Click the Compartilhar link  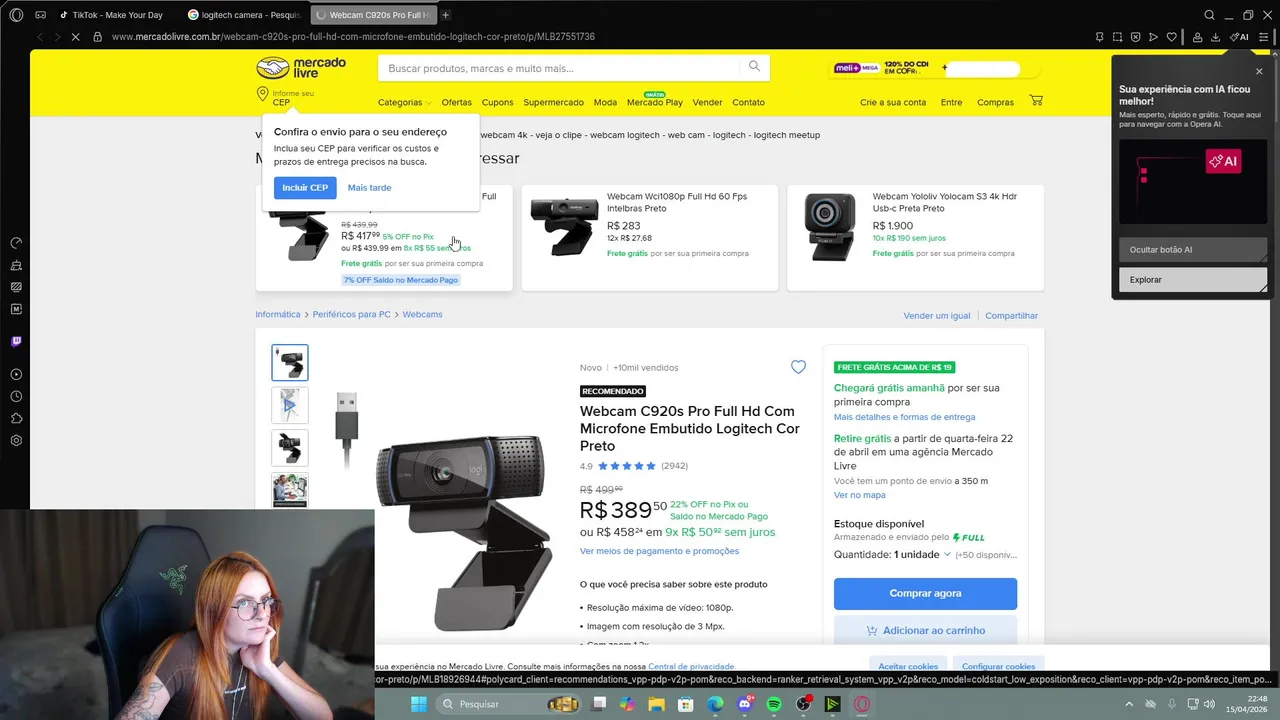pyautogui.click(x=1011, y=315)
